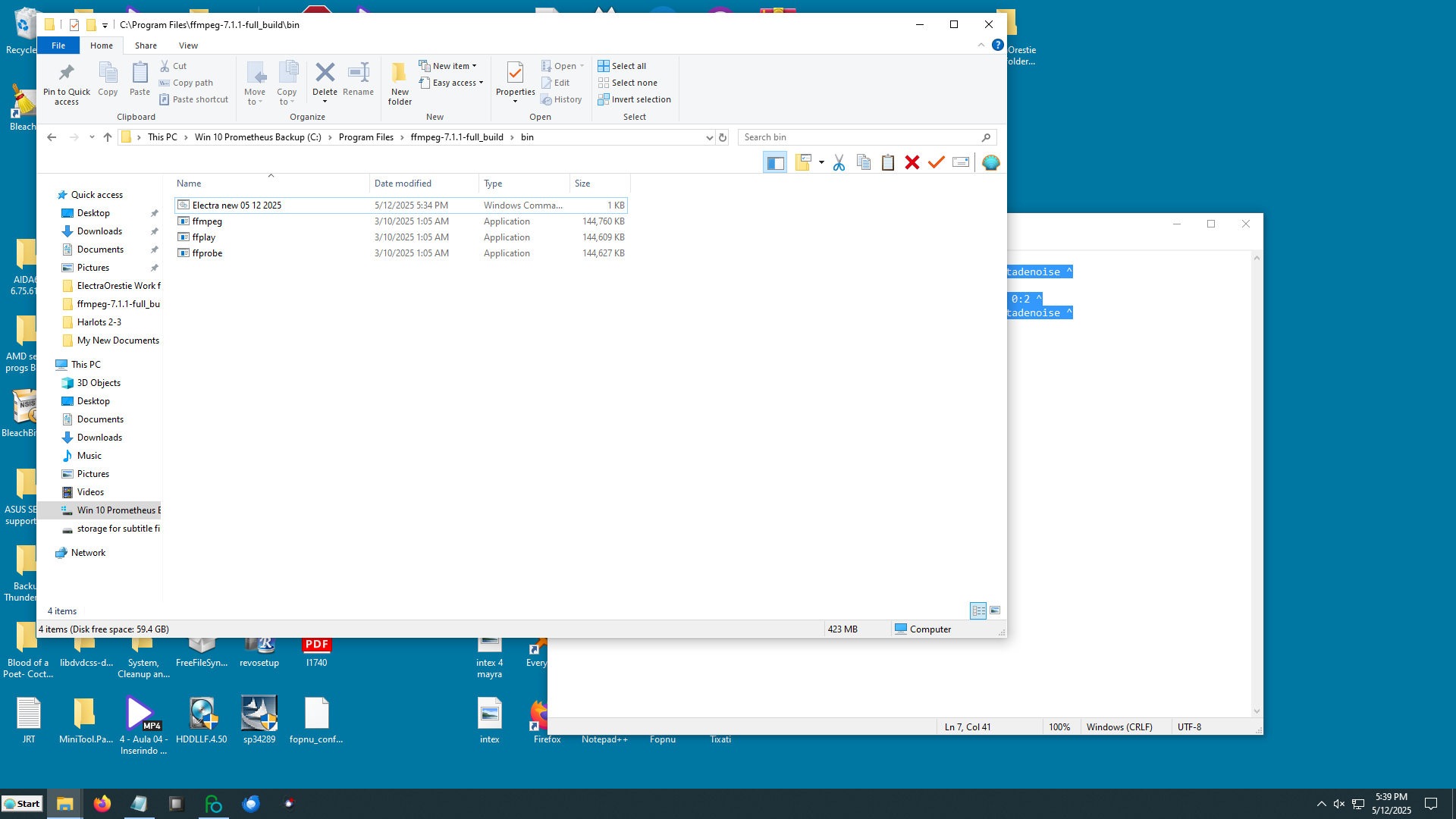
Task: Go Back in Explorer navigation
Action: coord(52,137)
